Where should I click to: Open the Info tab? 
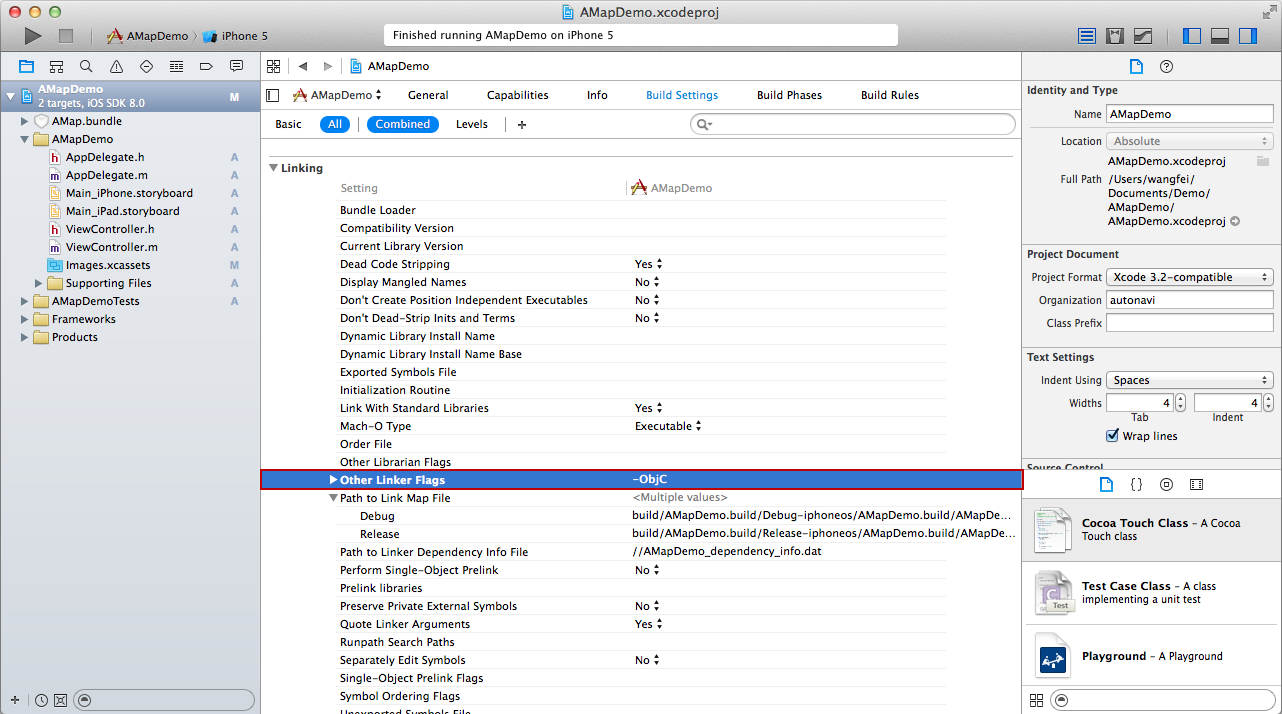597,95
